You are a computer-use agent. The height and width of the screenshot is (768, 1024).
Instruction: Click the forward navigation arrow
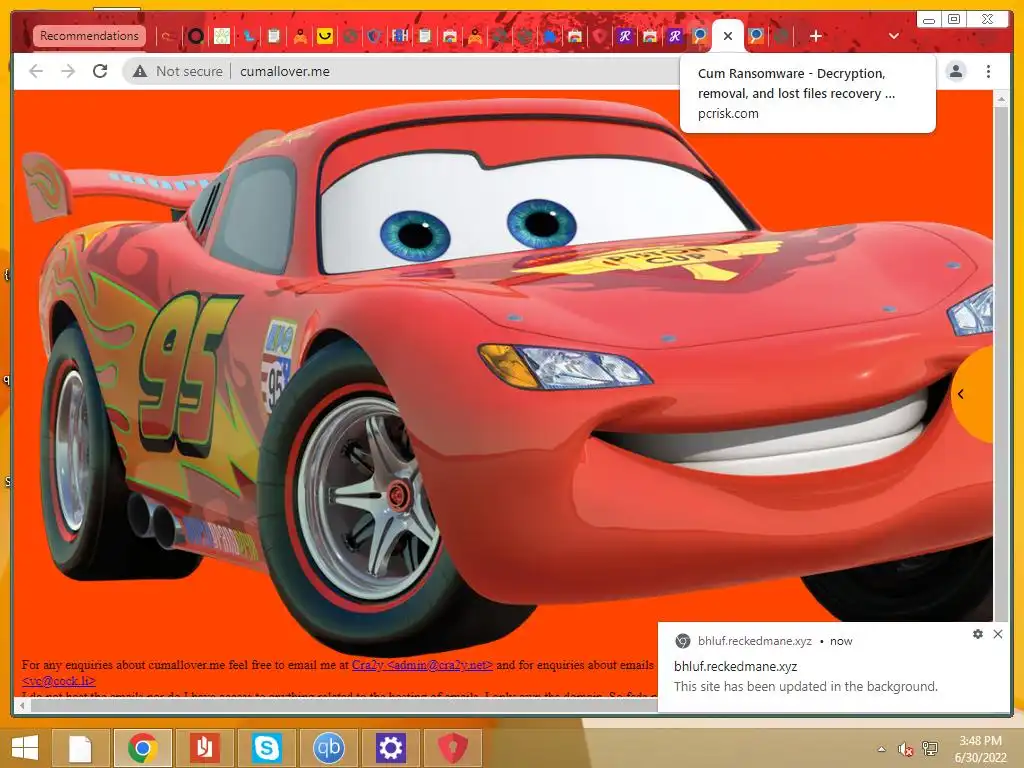(x=68, y=71)
